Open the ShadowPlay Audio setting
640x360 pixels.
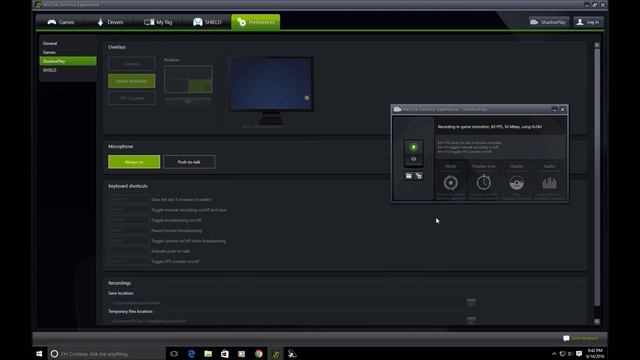coord(549,181)
